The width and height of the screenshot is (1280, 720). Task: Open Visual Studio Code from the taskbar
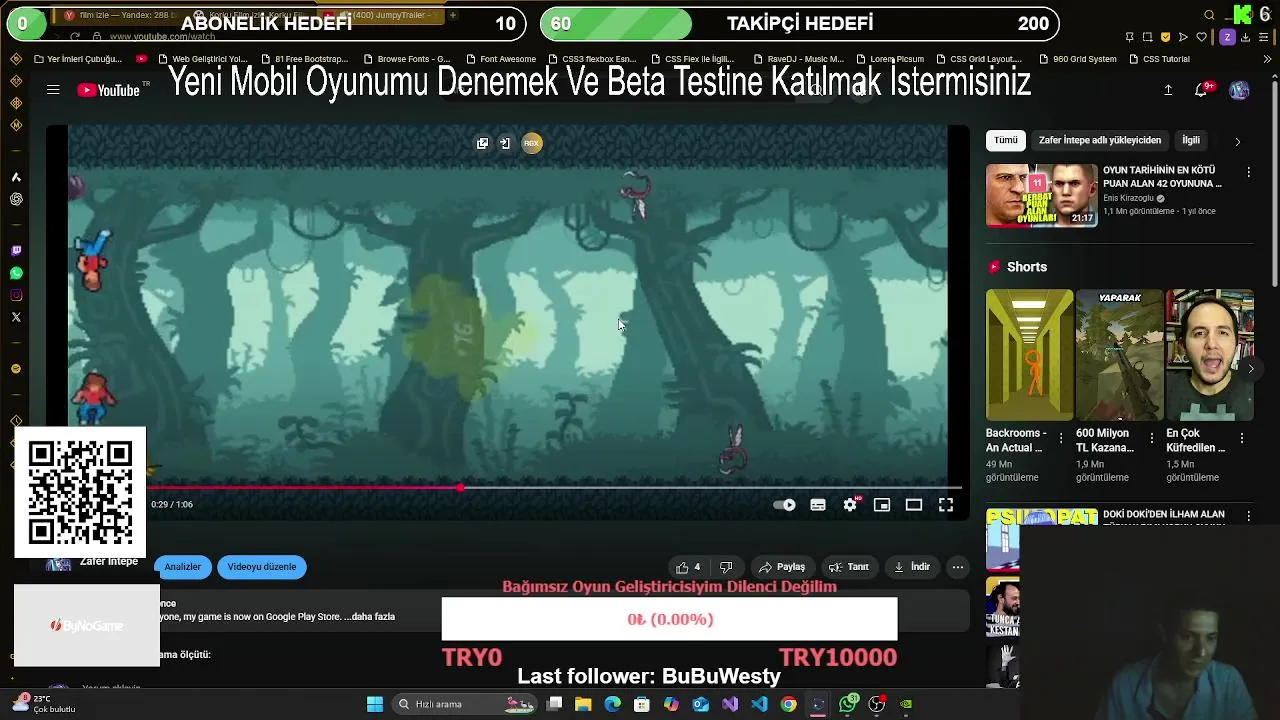coord(759,704)
